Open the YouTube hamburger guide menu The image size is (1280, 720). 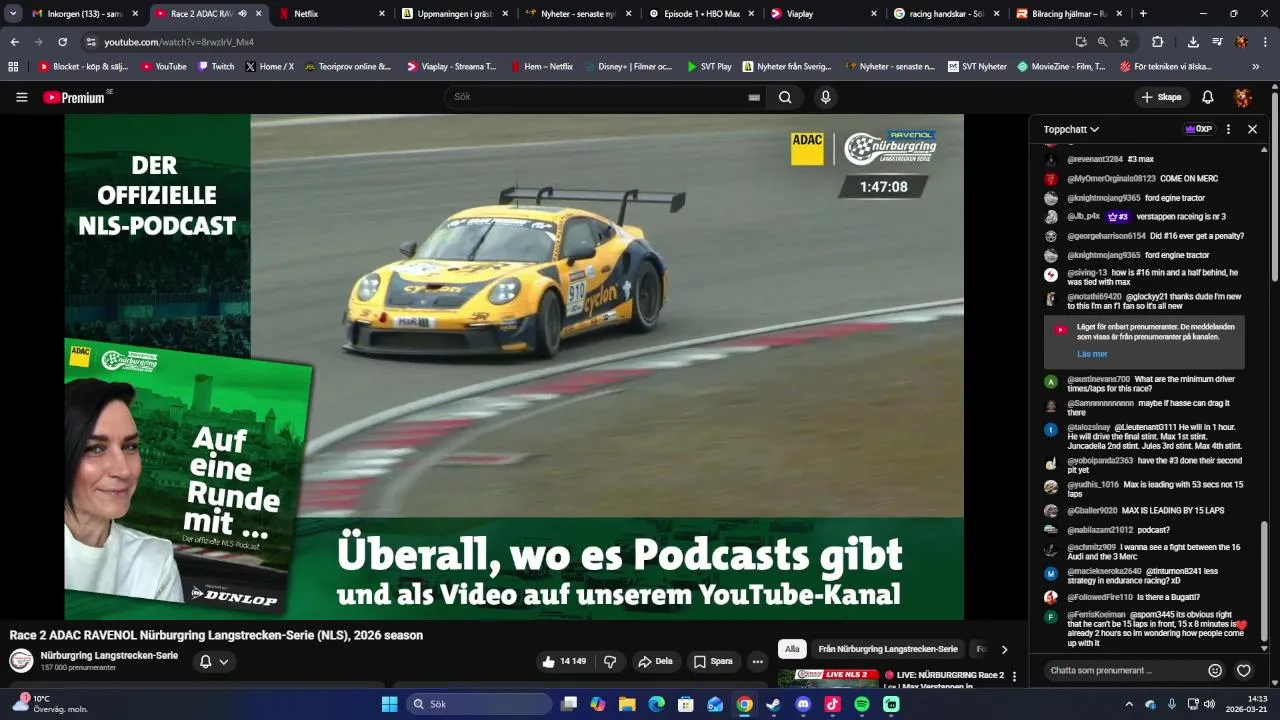pyautogui.click(x=21, y=97)
